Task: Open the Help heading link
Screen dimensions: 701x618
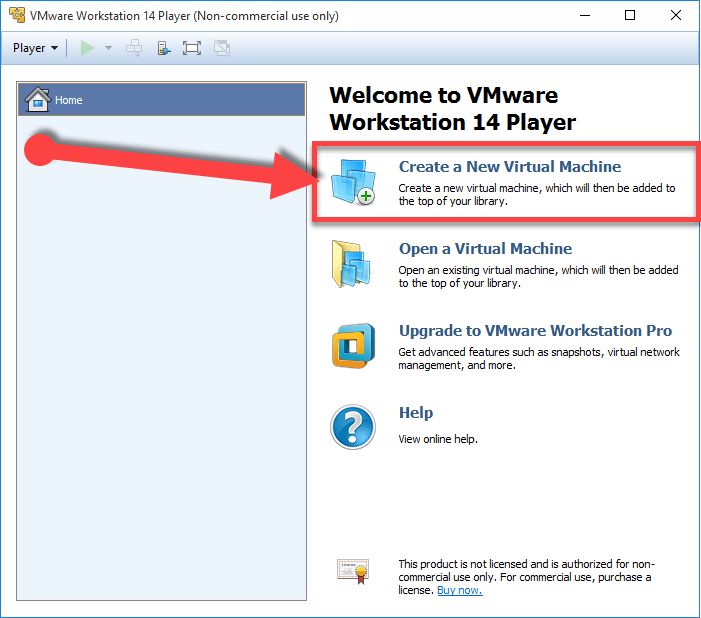Action: click(416, 413)
